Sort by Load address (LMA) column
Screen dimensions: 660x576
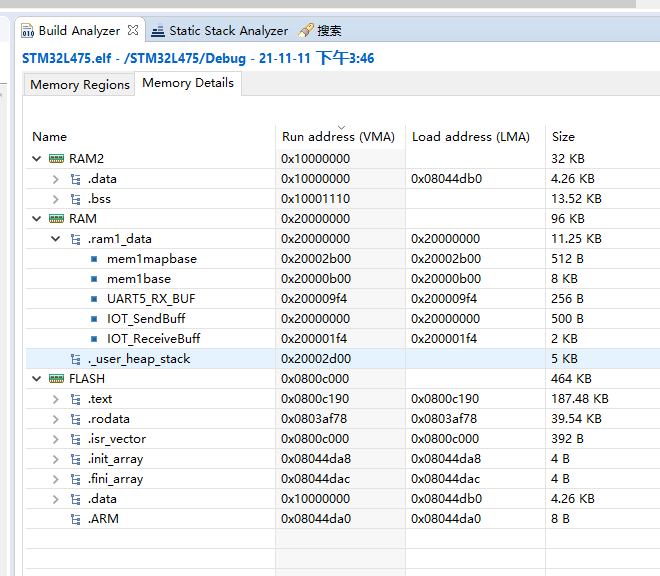point(475,137)
